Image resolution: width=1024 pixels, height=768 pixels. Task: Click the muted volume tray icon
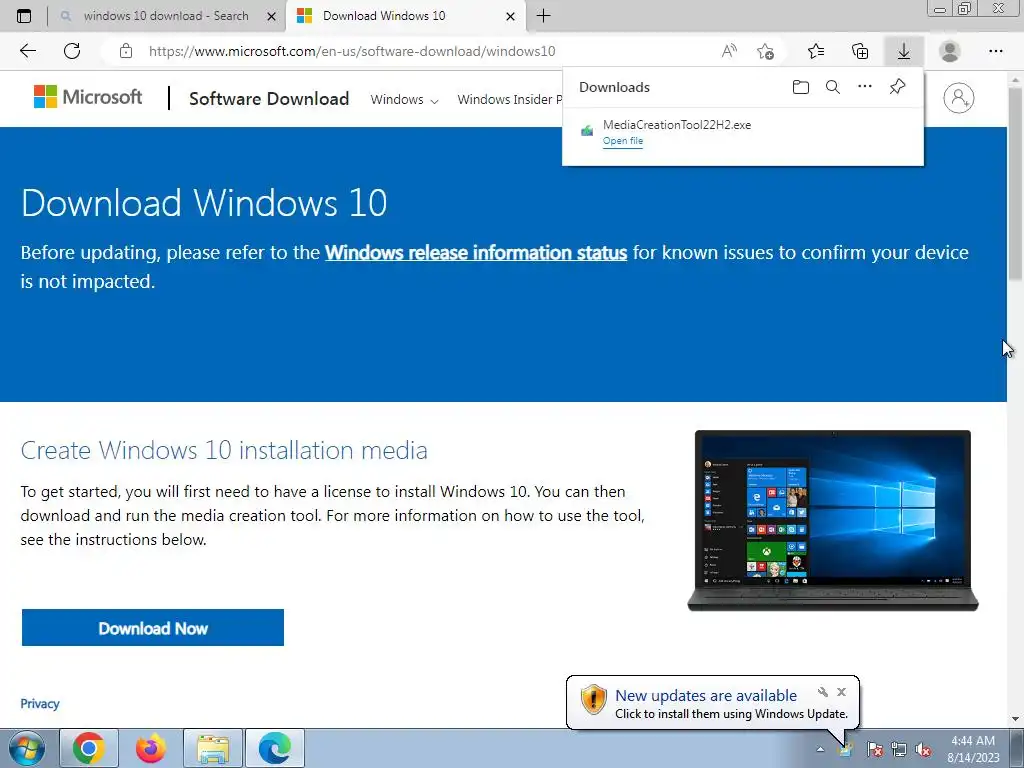coord(923,749)
